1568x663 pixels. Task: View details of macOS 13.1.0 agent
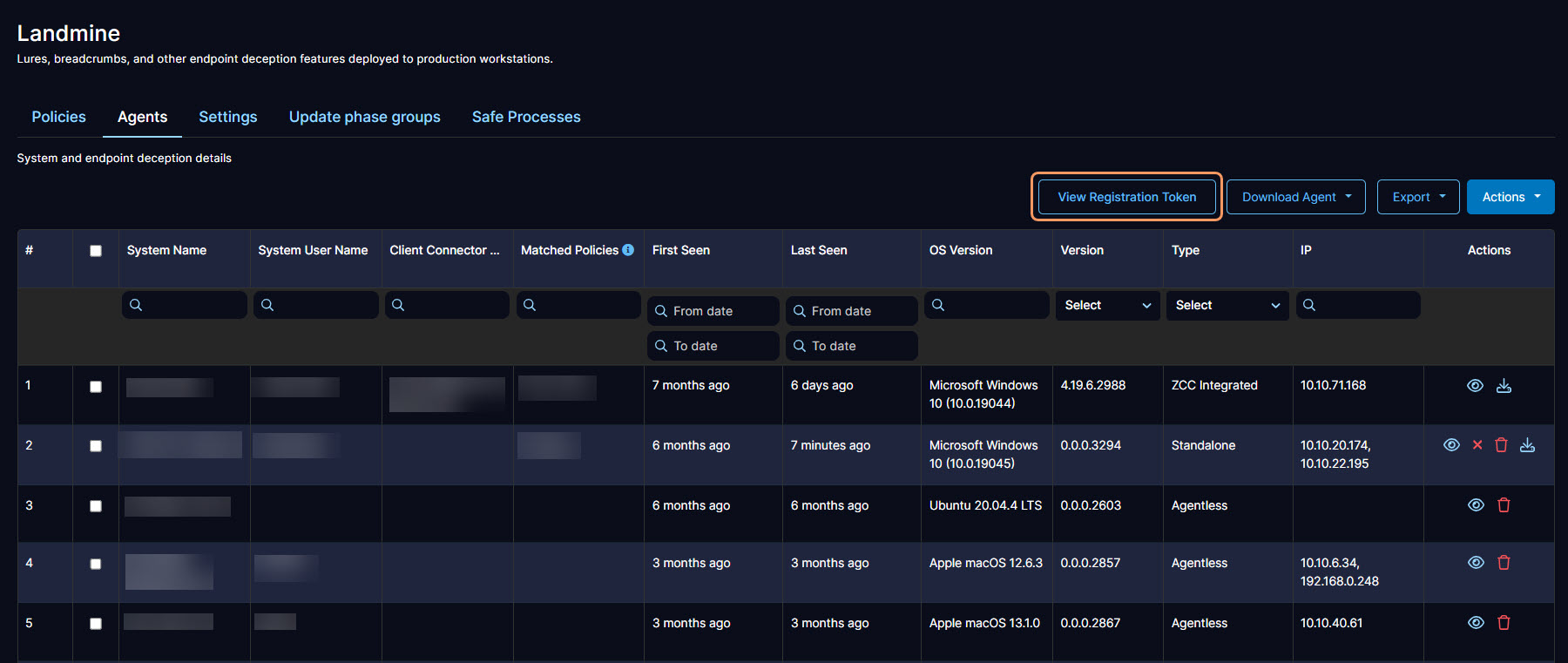(1476, 623)
